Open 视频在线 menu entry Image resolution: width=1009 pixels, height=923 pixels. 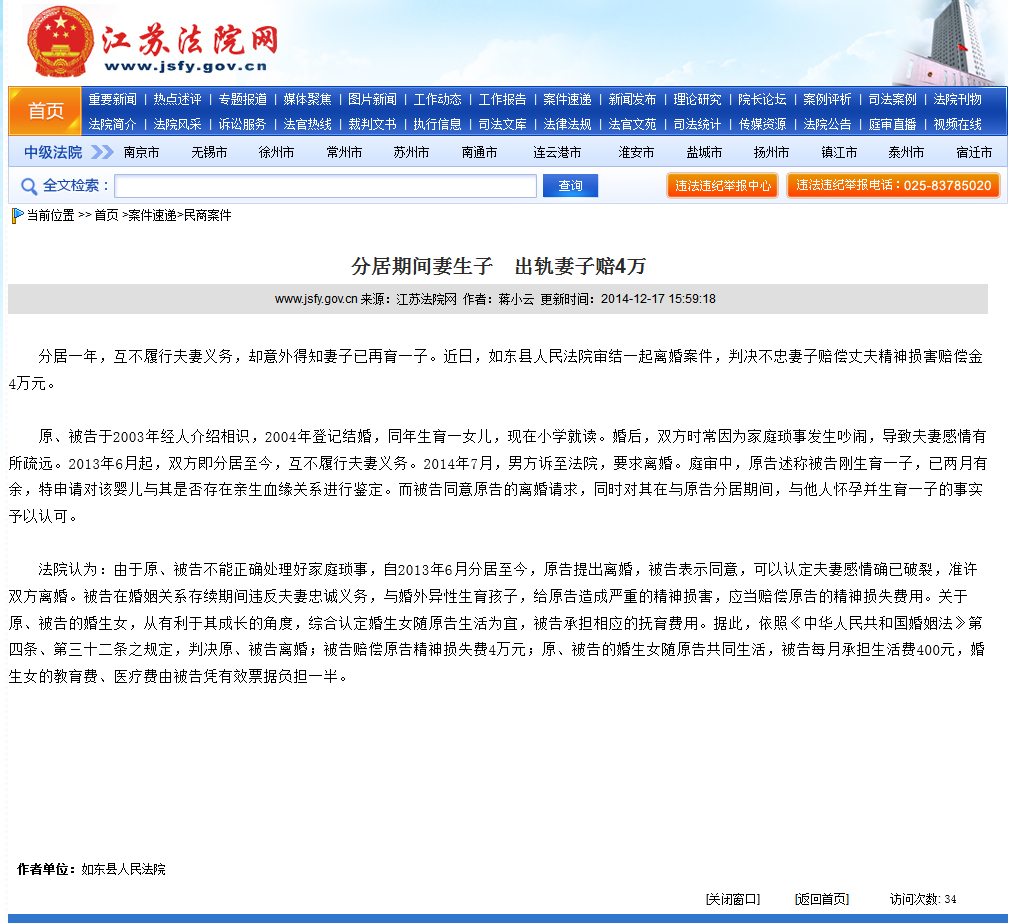(x=957, y=124)
